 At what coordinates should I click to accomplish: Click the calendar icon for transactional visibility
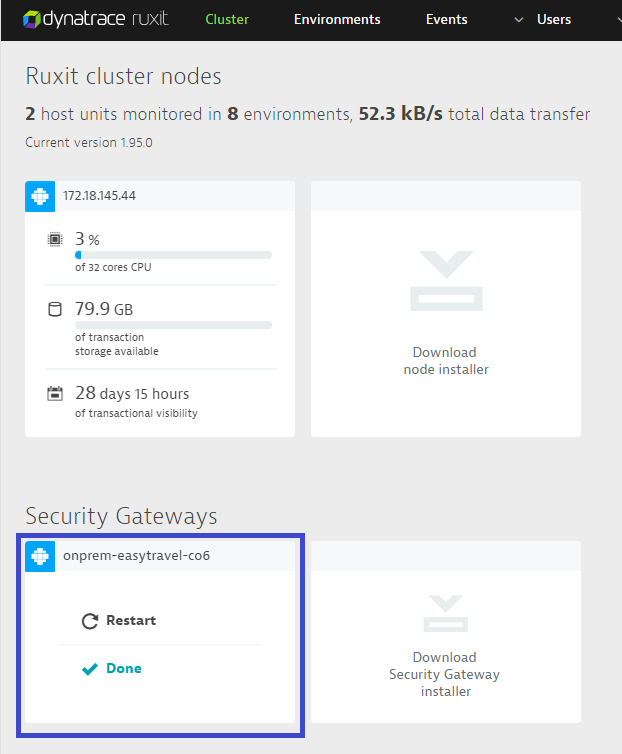pyautogui.click(x=55, y=393)
